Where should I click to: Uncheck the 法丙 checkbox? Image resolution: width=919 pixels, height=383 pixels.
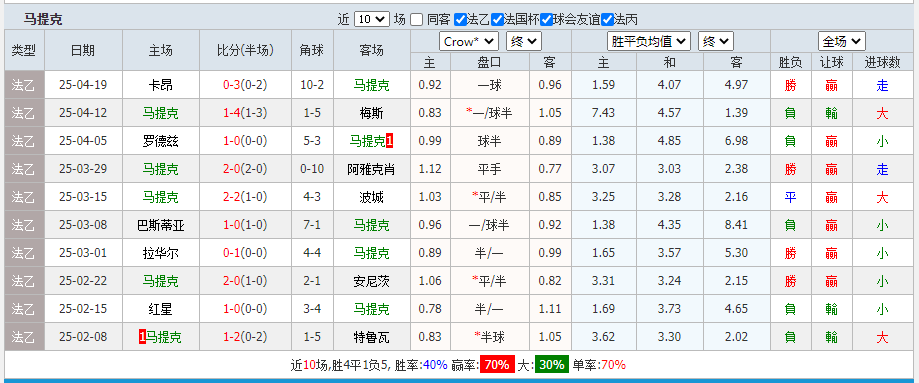(x=608, y=19)
